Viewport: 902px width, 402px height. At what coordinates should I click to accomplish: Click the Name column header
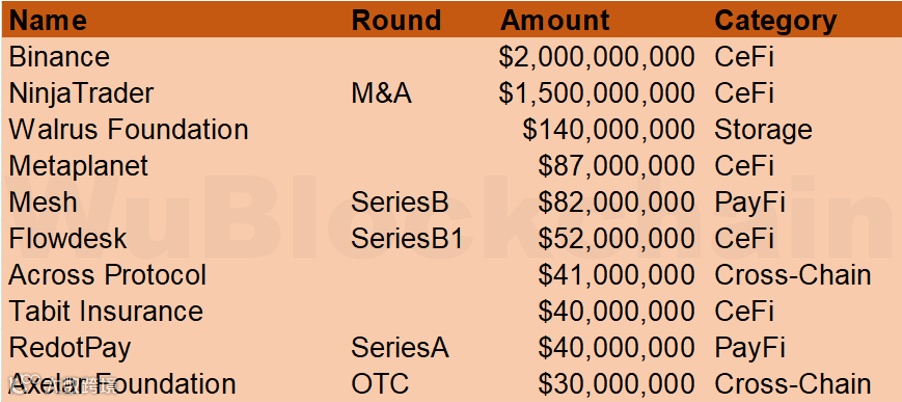(48, 20)
